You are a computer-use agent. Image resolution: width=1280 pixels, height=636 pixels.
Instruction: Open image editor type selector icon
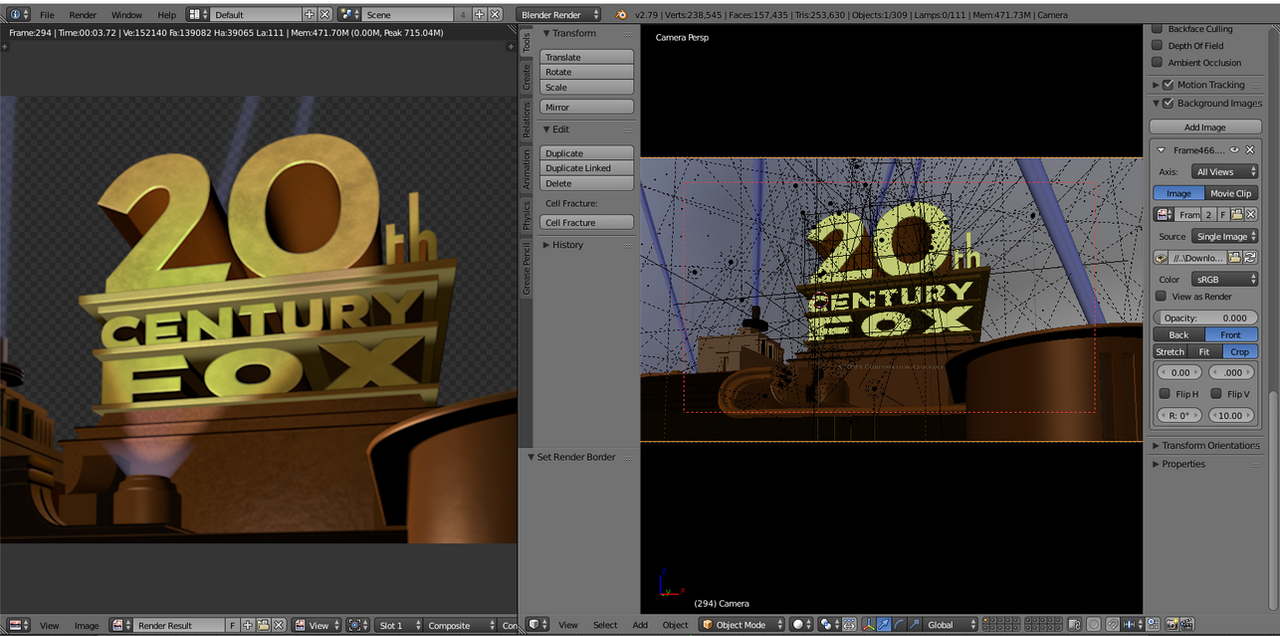click(x=18, y=625)
